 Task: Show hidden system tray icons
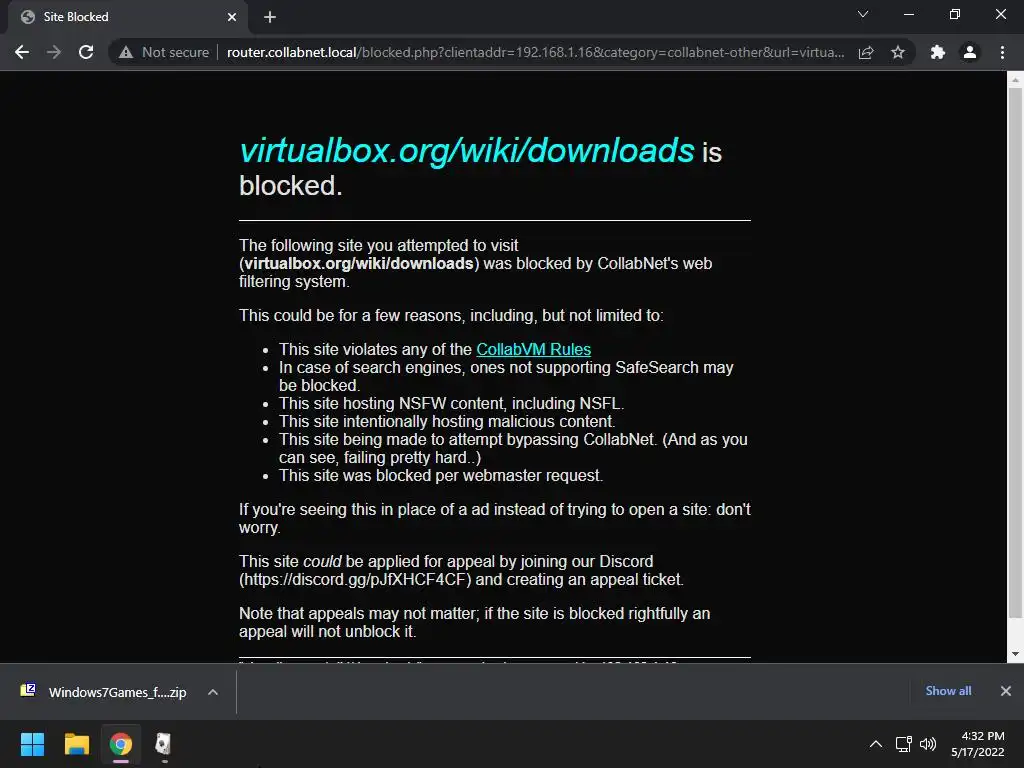876,744
